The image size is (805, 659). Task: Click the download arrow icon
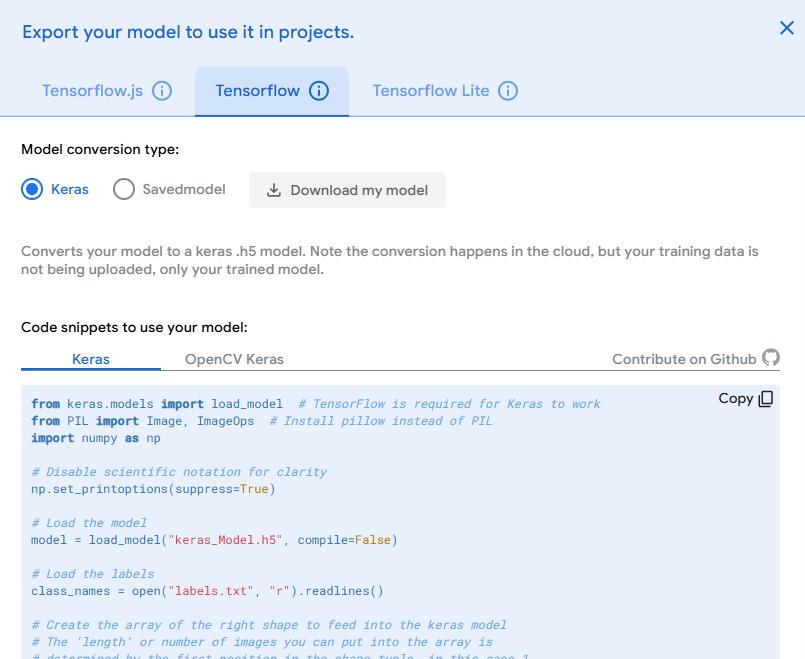(274, 190)
